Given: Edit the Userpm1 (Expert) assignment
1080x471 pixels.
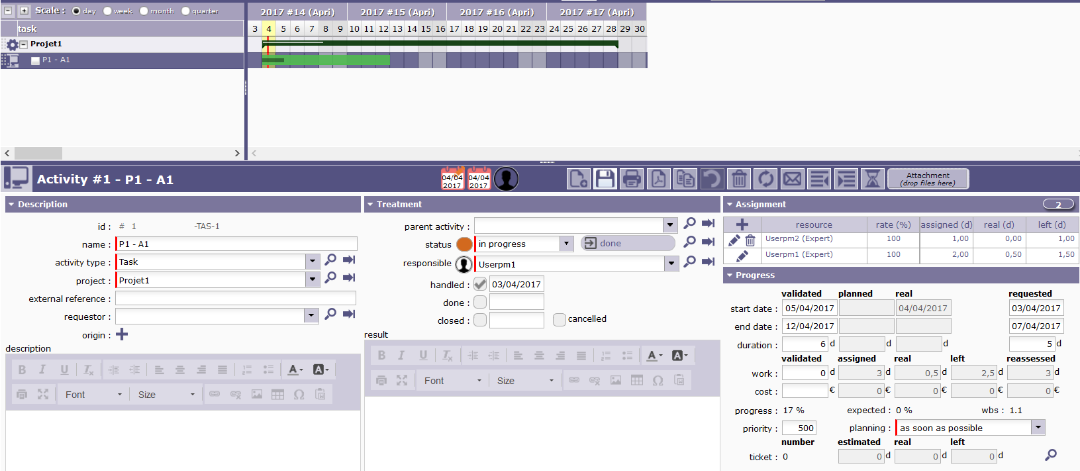Looking at the screenshot, I should [x=734, y=255].
